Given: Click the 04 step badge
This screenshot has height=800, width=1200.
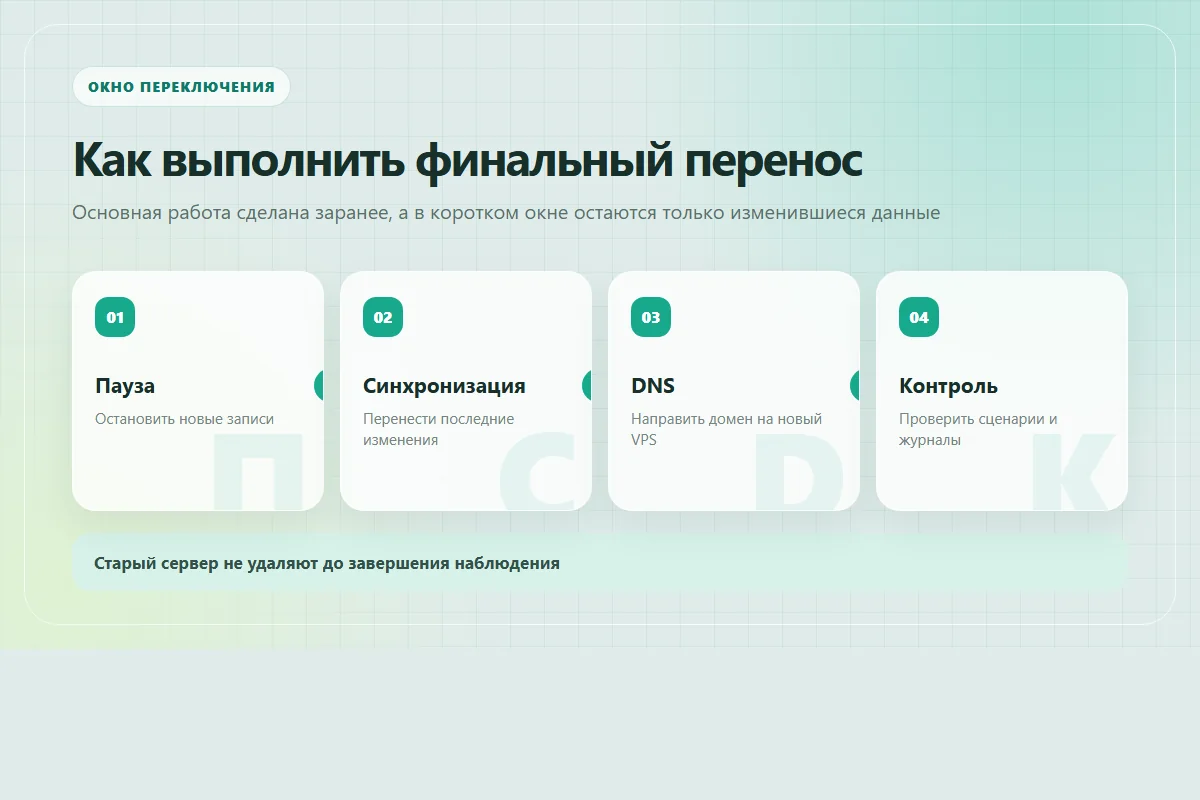Looking at the screenshot, I should click(919, 317).
